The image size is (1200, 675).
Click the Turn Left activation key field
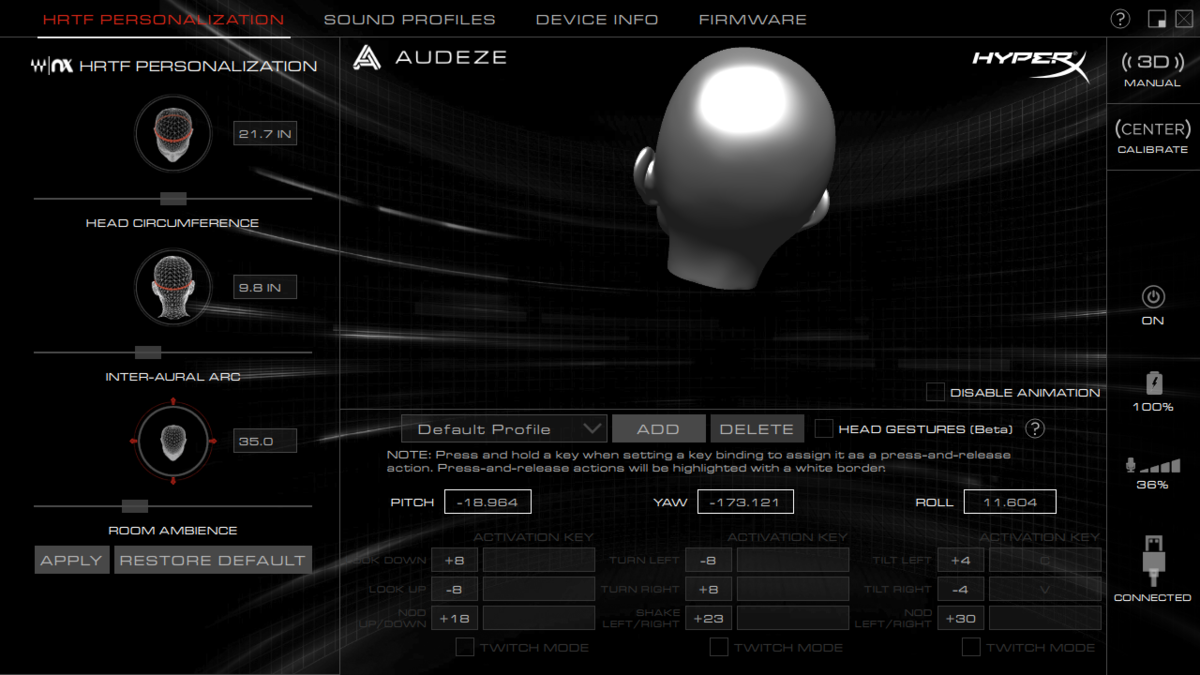tap(793, 560)
